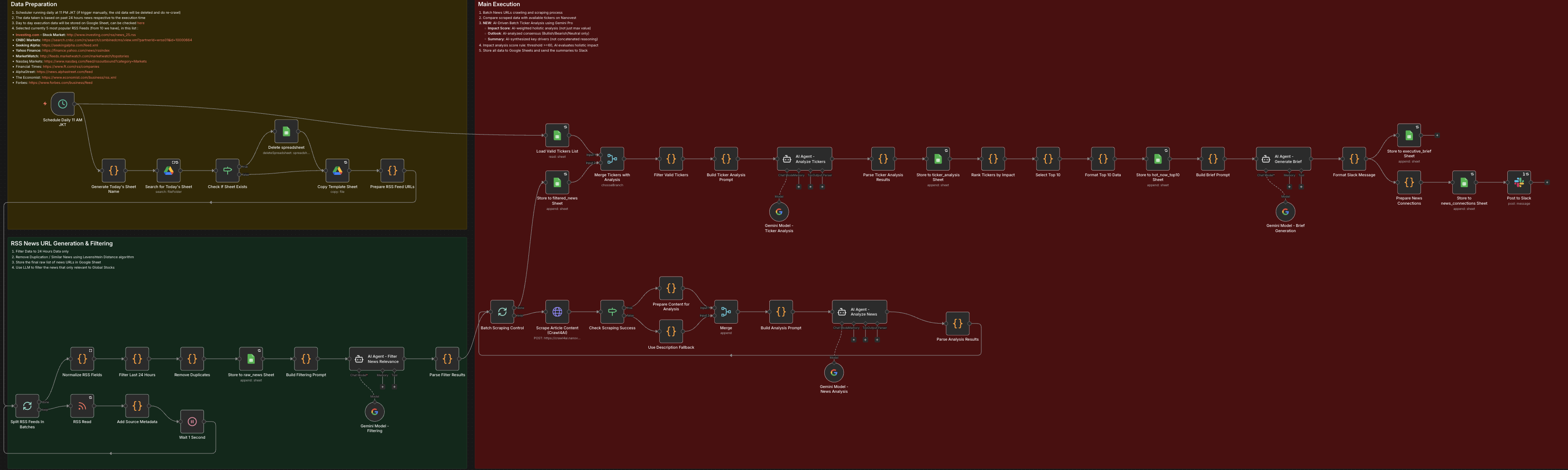Open the Check If Sheet Exists node
Viewport: 1568px width, 470px height.
coord(227,171)
